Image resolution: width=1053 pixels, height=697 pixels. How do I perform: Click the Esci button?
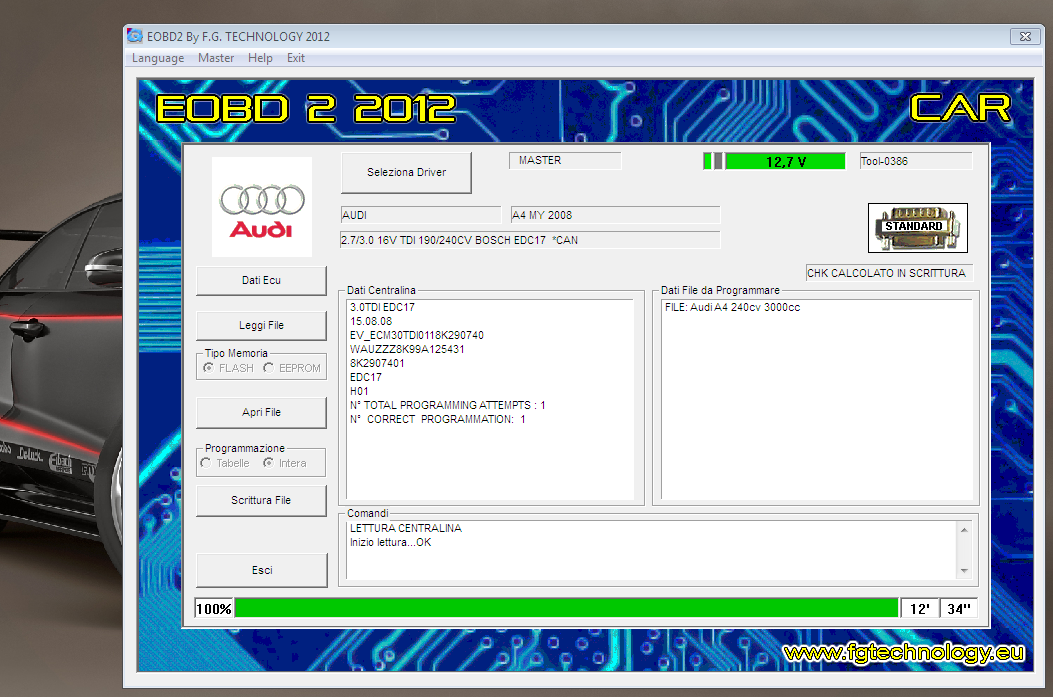tap(261, 570)
